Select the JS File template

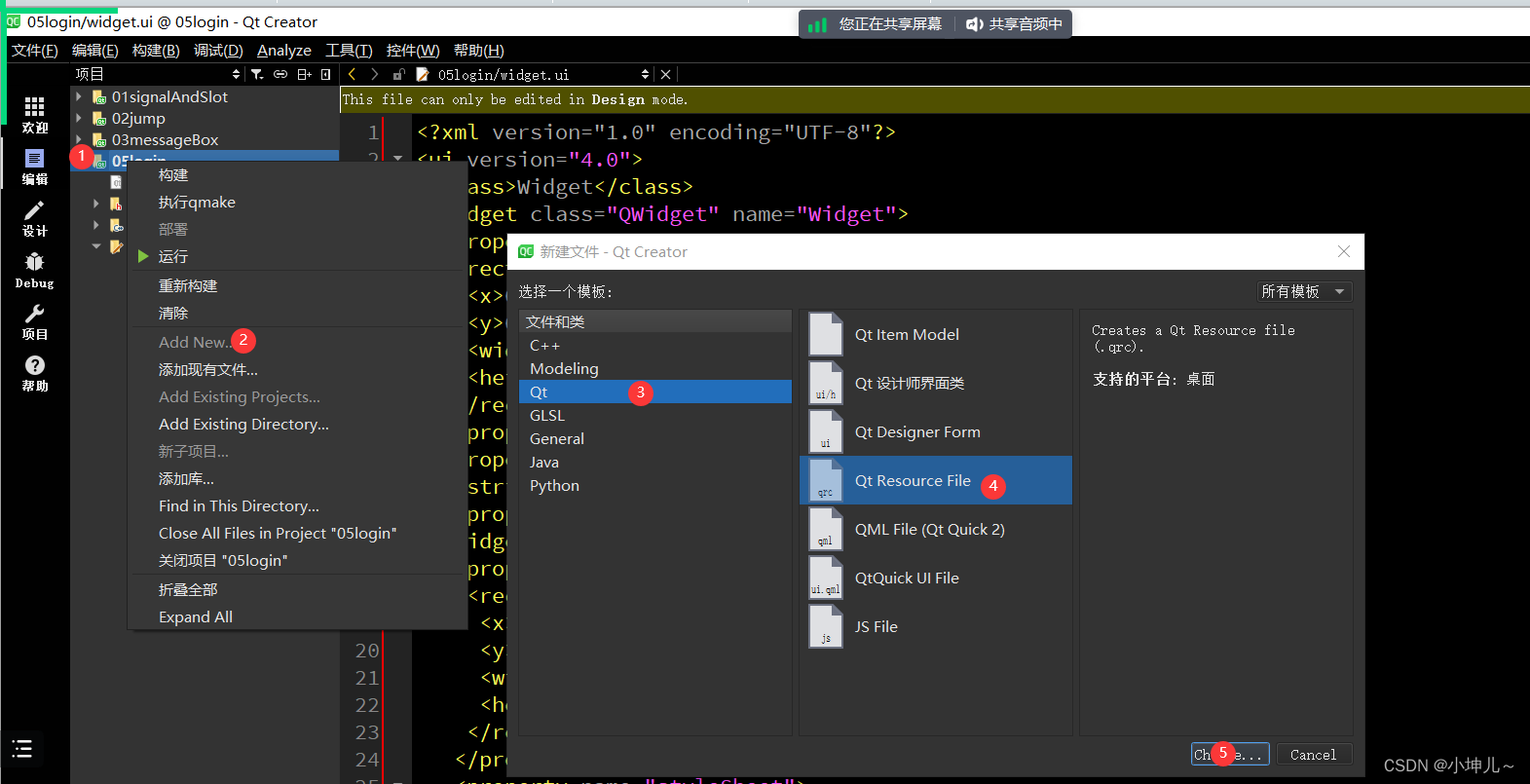point(936,626)
